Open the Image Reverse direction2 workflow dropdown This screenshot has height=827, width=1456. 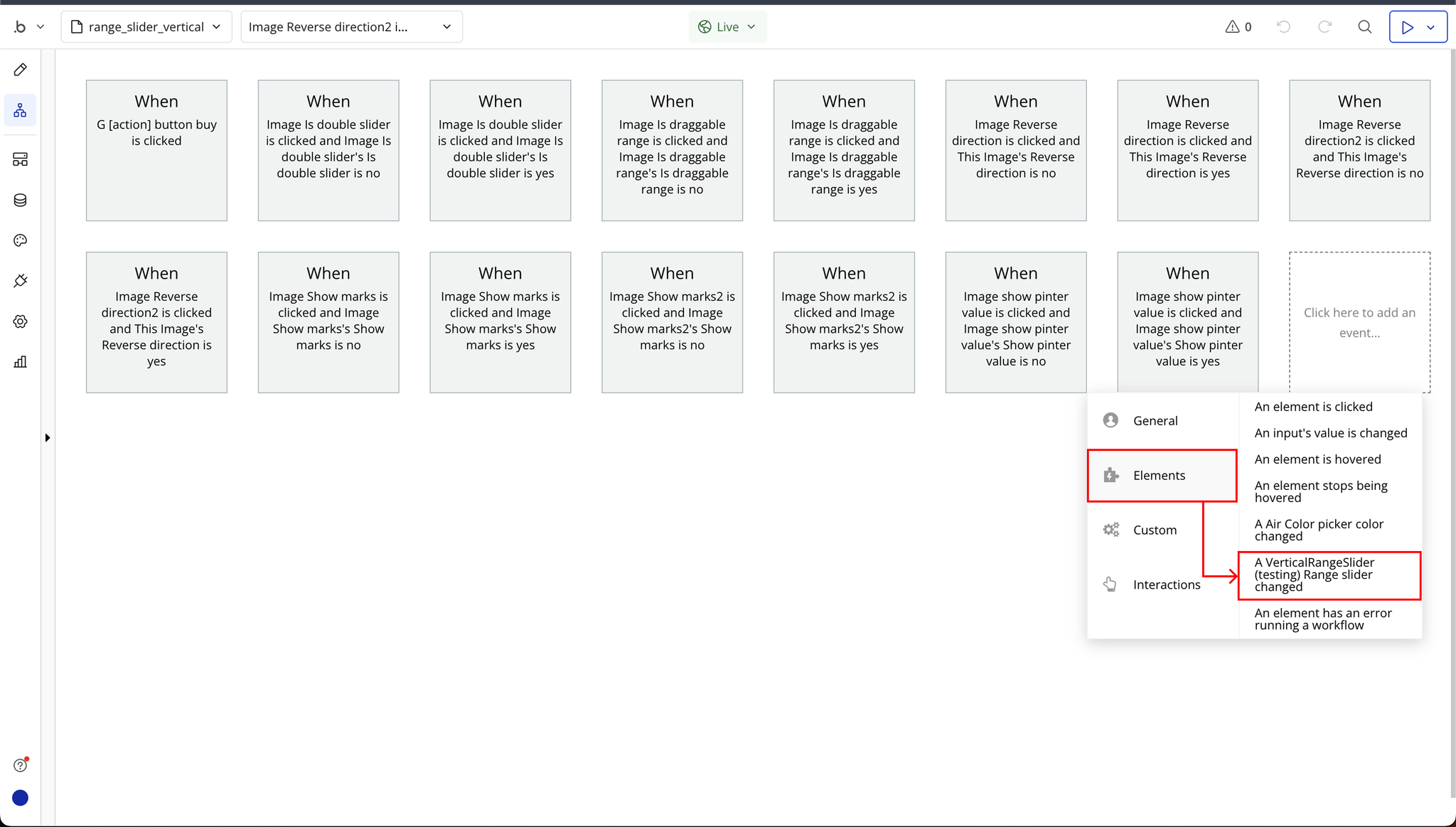point(351,27)
